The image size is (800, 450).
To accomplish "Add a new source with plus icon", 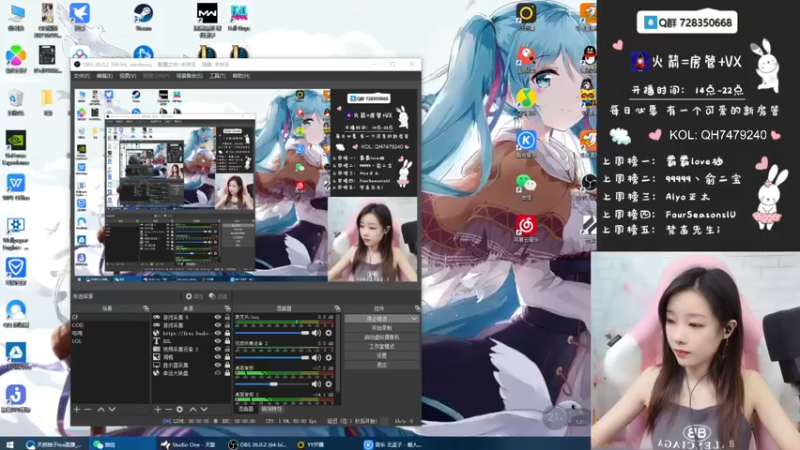I will [158, 409].
